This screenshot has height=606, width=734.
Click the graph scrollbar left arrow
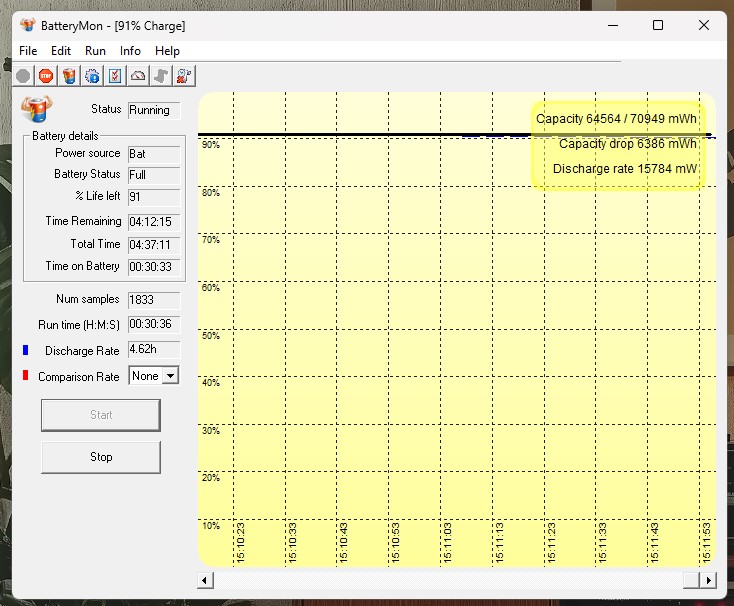click(x=205, y=581)
